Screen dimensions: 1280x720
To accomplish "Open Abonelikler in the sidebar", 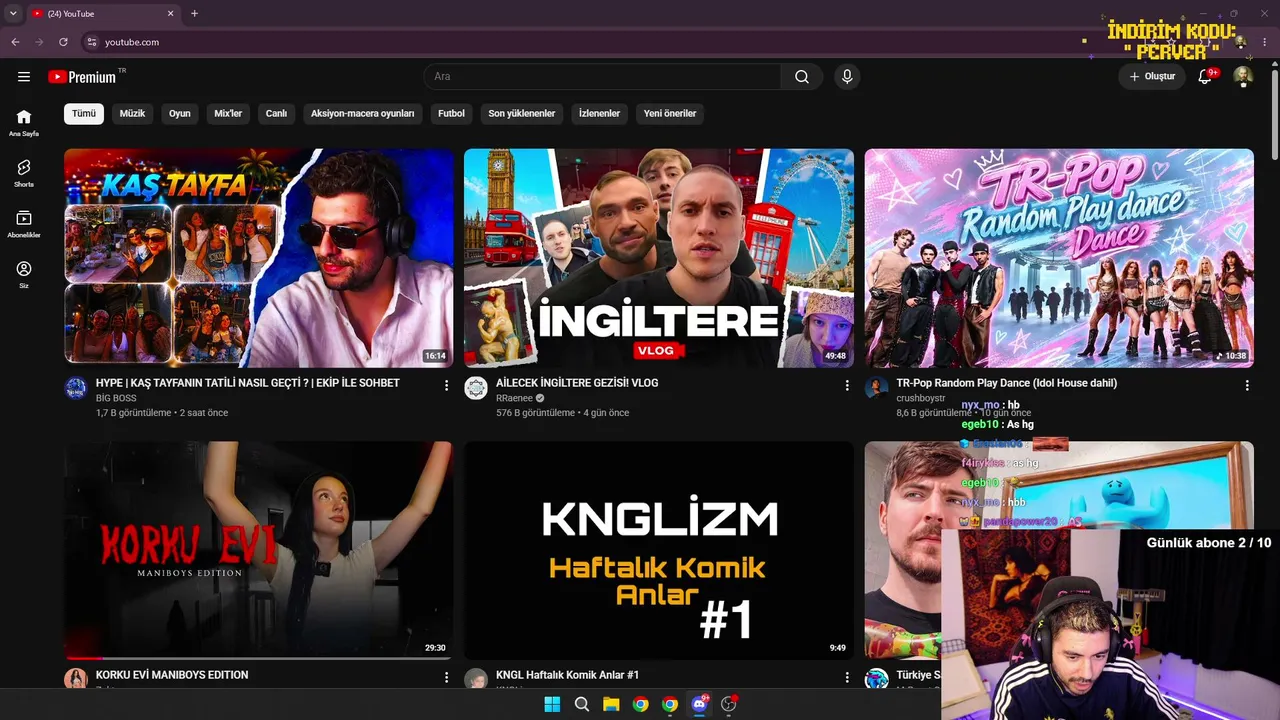I will (x=24, y=224).
